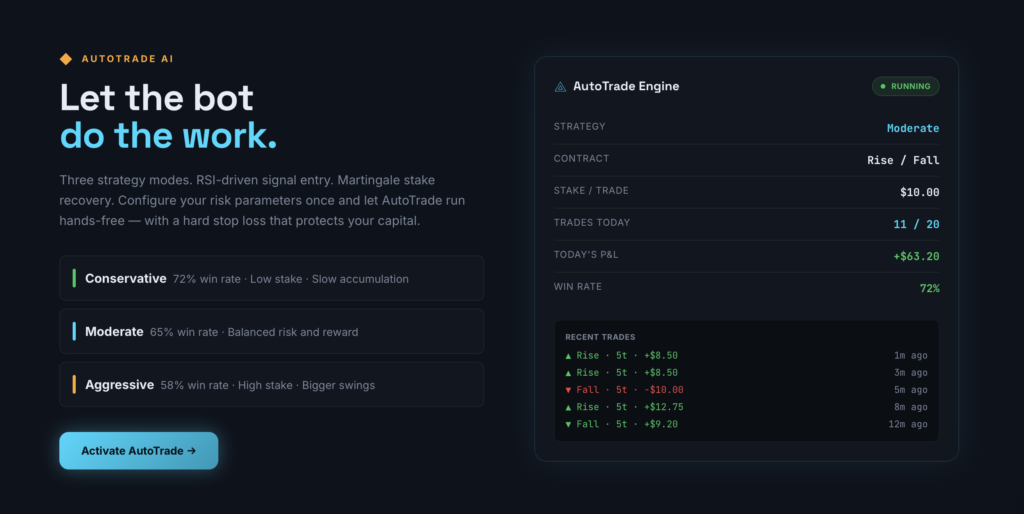This screenshot has width=1024, height=514.
Task: Click the RECENT TRADES heading
Action: click(x=600, y=337)
